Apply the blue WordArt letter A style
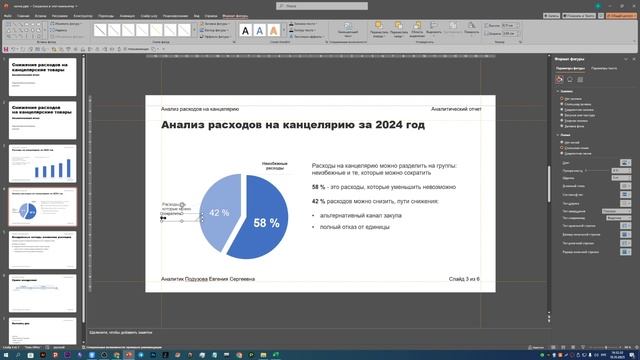Viewport: 640px width, 360px height. tap(260, 30)
